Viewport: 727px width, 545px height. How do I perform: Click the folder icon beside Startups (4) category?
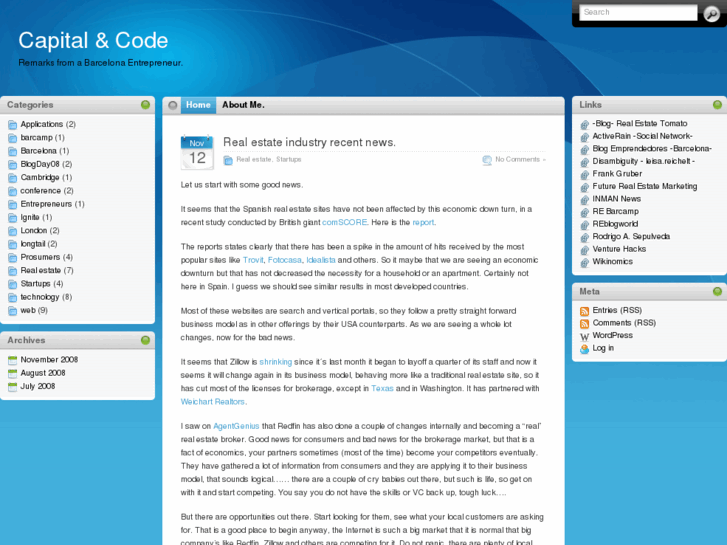click(13, 284)
